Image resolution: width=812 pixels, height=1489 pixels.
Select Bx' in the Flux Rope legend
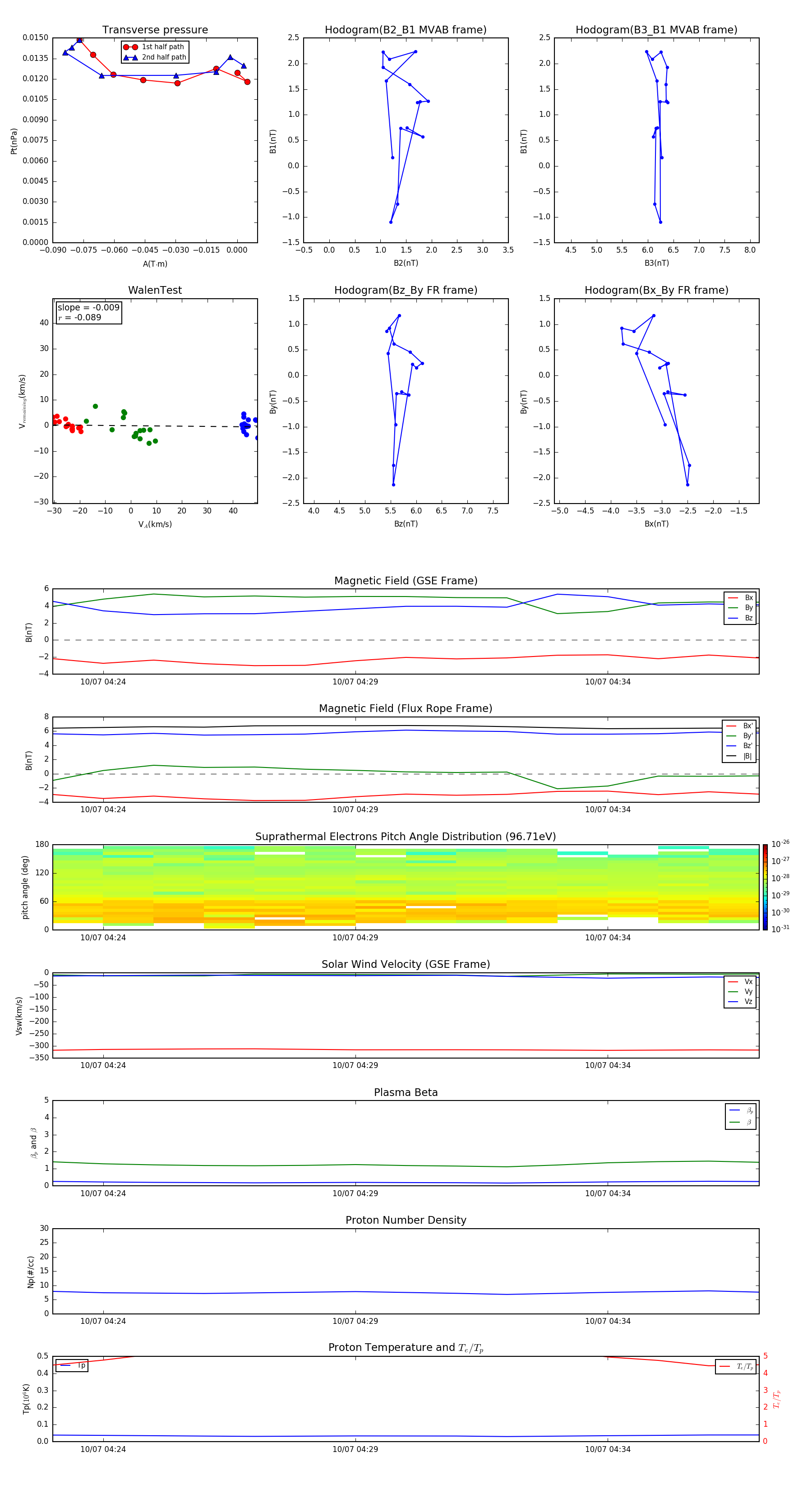(x=740, y=726)
